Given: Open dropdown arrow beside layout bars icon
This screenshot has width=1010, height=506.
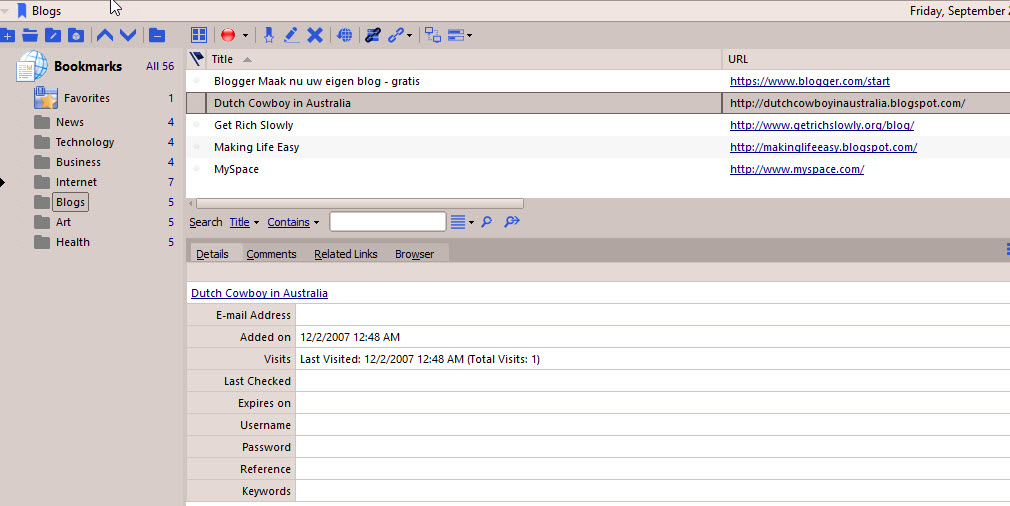Looking at the screenshot, I should tap(470, 36).
